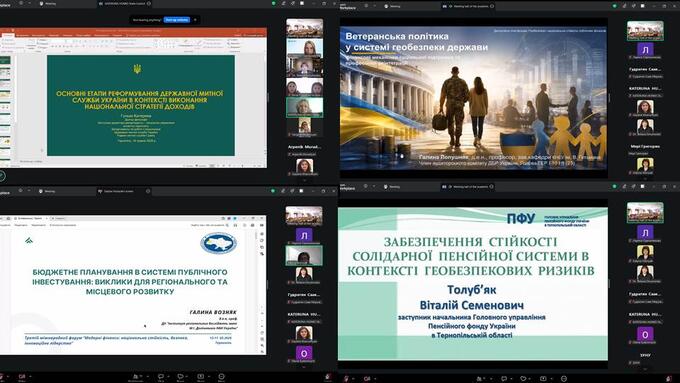Expand the share options arrow below the ПФУ slide

point(552,379)
